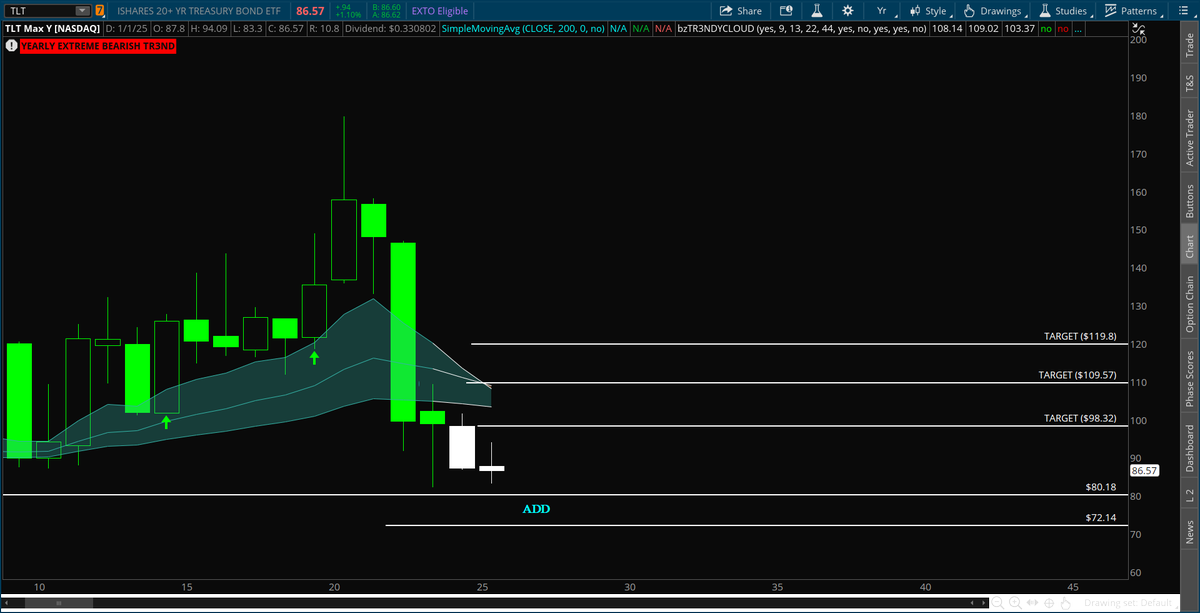Open the Buttons side tab
1200x613 pixels.
[1189, 201]
